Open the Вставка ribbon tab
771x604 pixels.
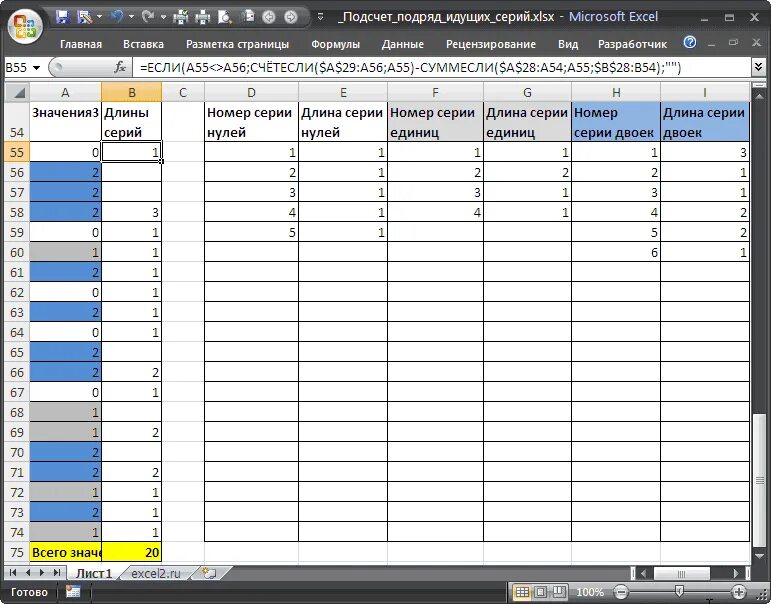pyautogui.click(x=143, y=44)
